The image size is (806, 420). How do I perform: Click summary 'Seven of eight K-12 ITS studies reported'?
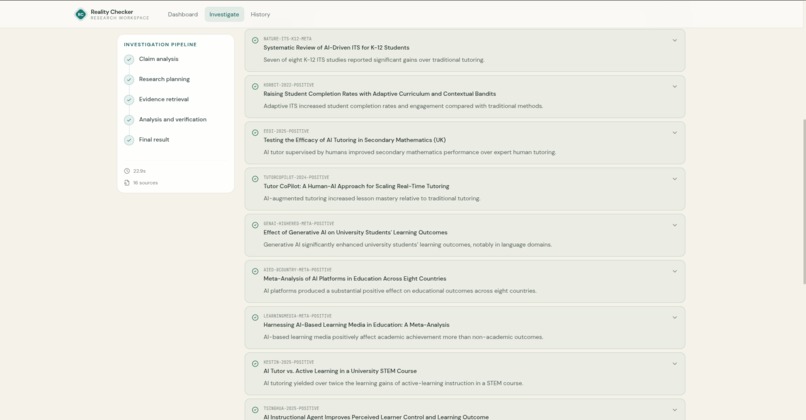[374, 60]
